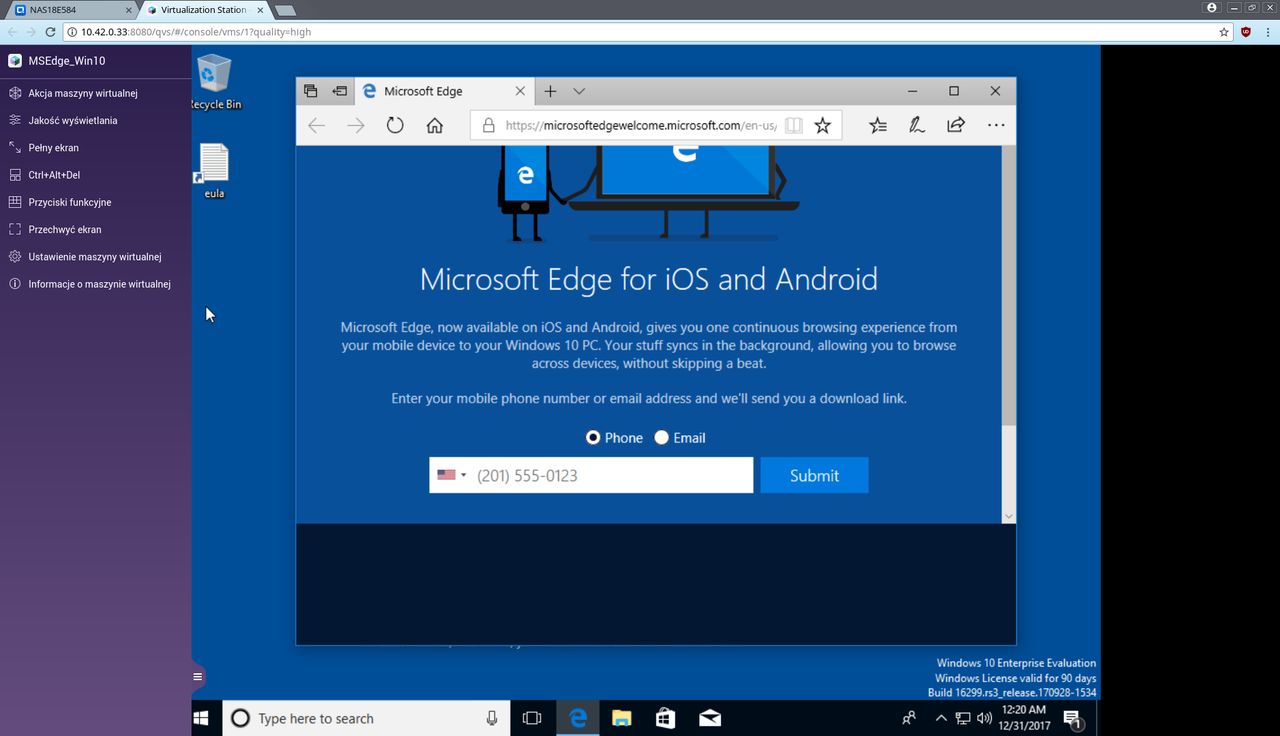Open People icon in system tray
This screenshot has width=1280, height=736.
tap(908, 718)
